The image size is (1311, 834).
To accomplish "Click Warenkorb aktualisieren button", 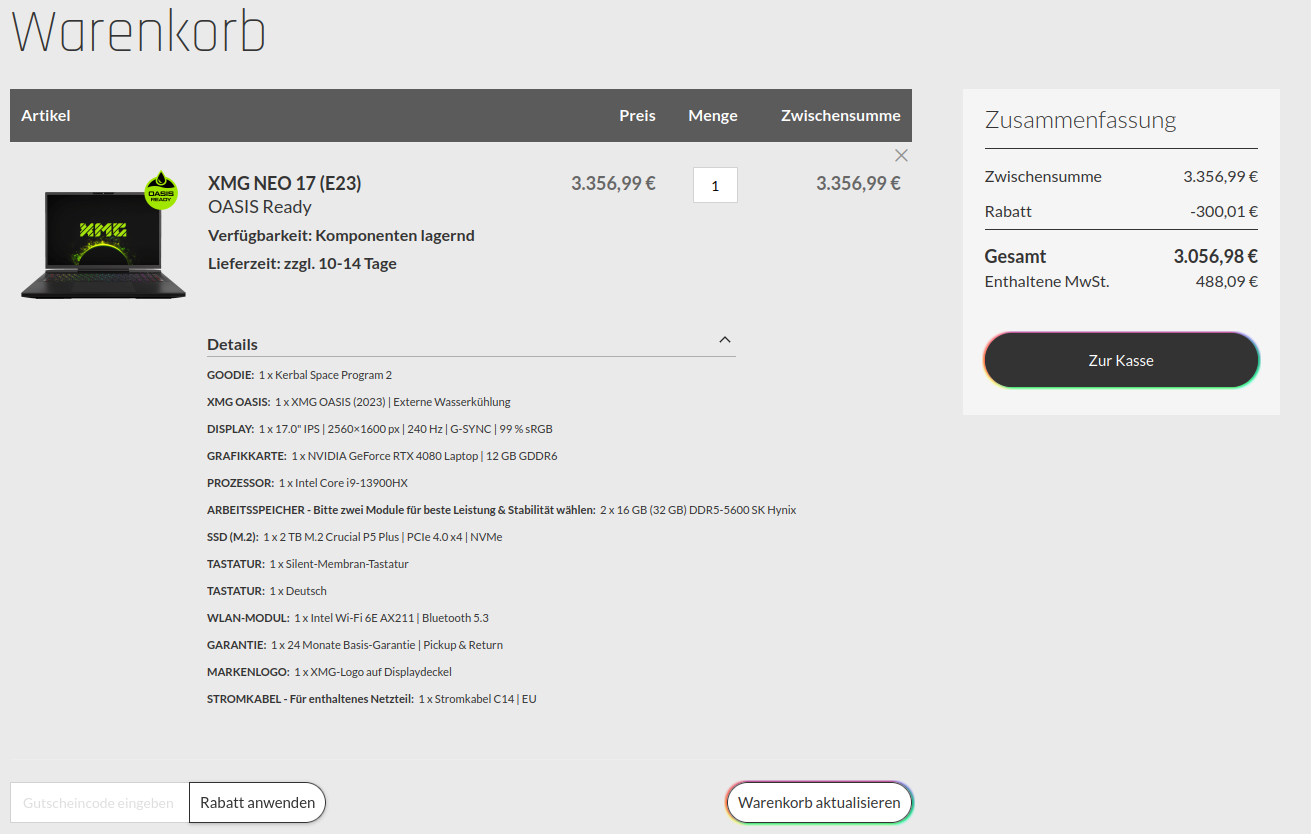I will 819,802.
